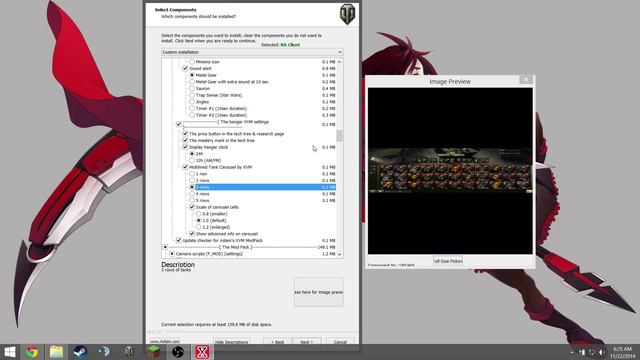This screenshot has width=640, height=360.
Task: Open OBS from the taskbar
Action: pyautogui.click(x=178, y=352)
